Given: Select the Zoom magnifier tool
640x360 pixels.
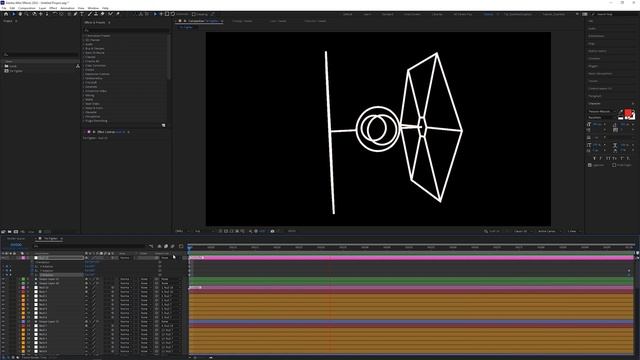Looking at the screenshot, I should point(27,14).
